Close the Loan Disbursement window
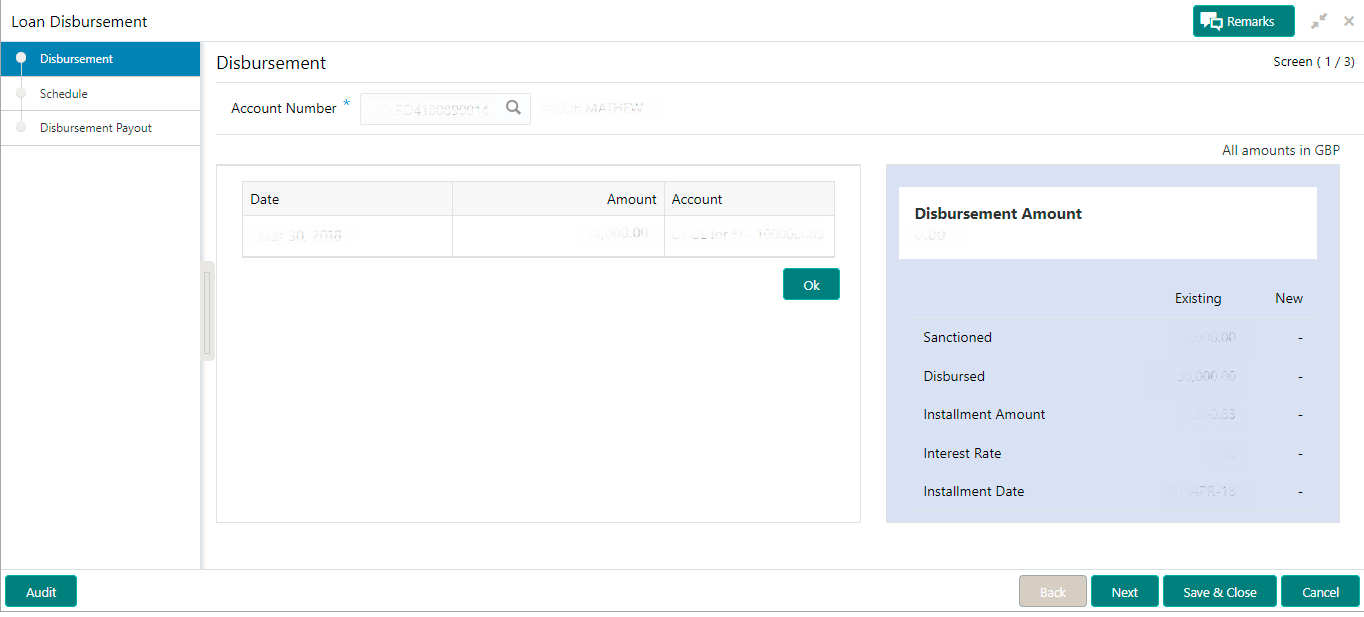 tap(1348, 21)
